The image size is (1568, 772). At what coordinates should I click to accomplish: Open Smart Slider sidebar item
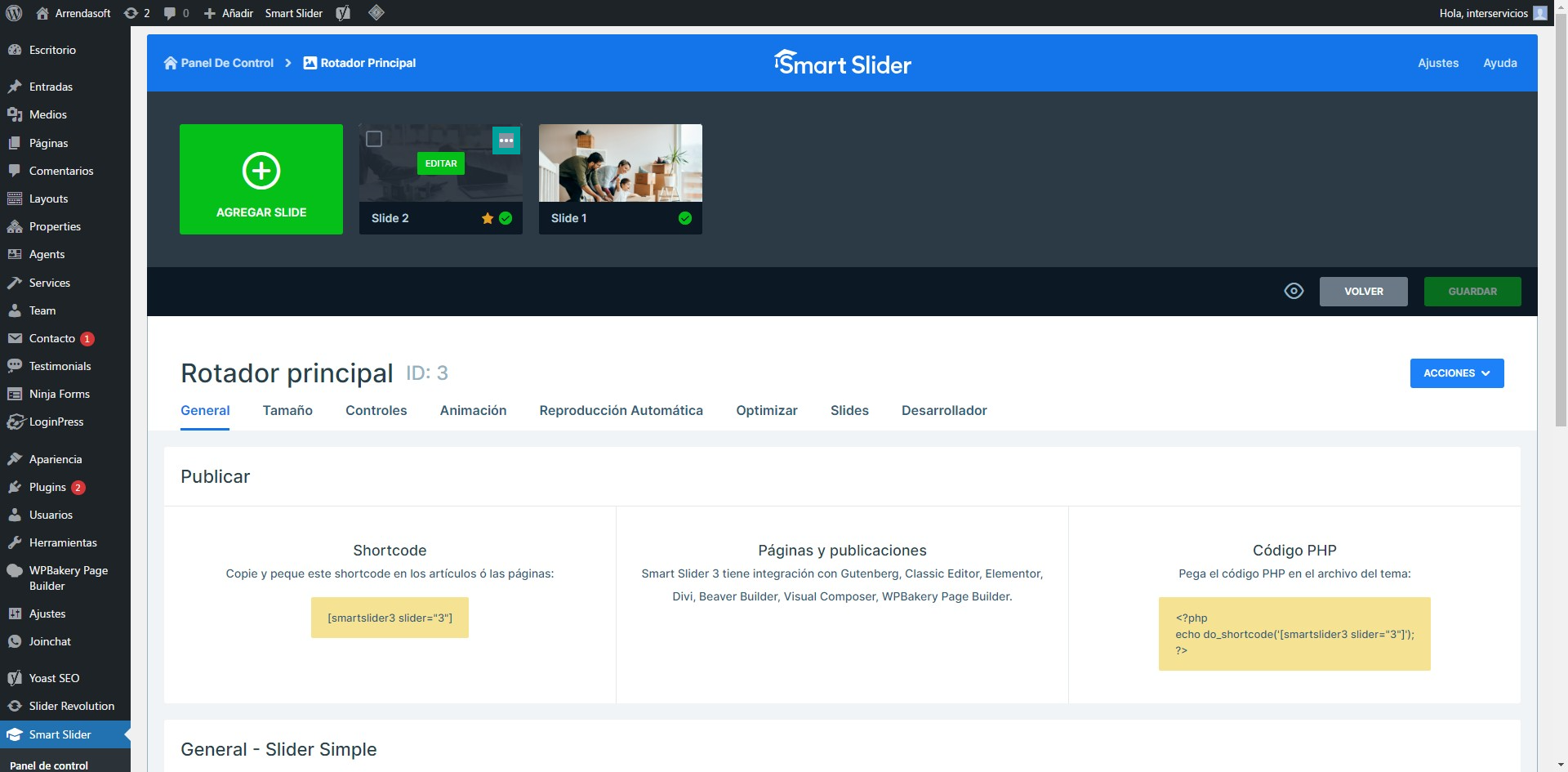(x=65, y=734)
